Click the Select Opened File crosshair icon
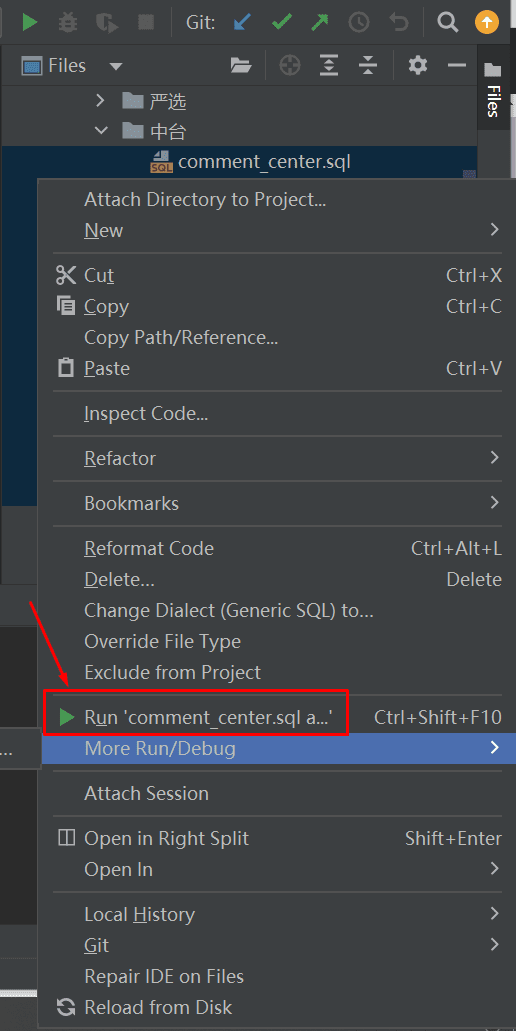Viewport: 516px width, 1031px height. [x=290, y=65]
